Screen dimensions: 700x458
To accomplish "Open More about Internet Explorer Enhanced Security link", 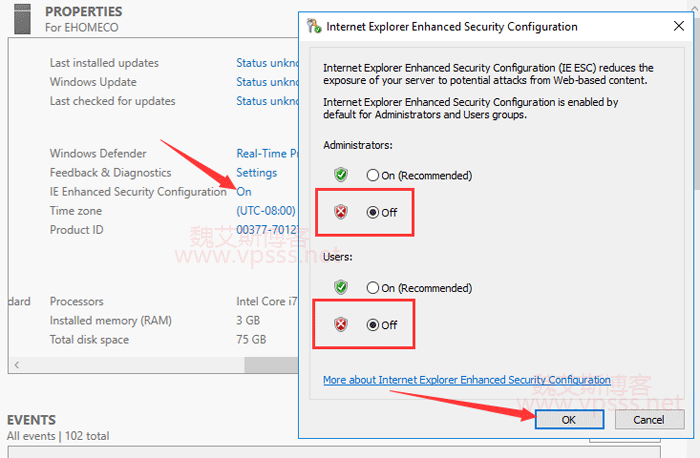I will click(x=466, y=380).
